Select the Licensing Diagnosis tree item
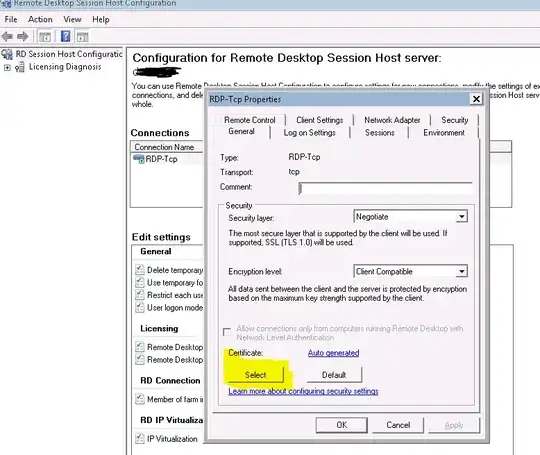Screen dimensions: 540x455 [65, 67]
